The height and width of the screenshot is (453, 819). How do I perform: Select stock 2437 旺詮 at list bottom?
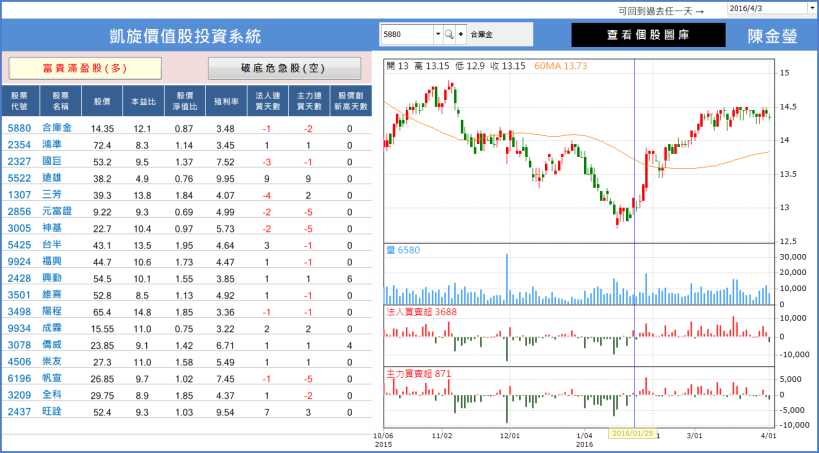click(19, 412)
